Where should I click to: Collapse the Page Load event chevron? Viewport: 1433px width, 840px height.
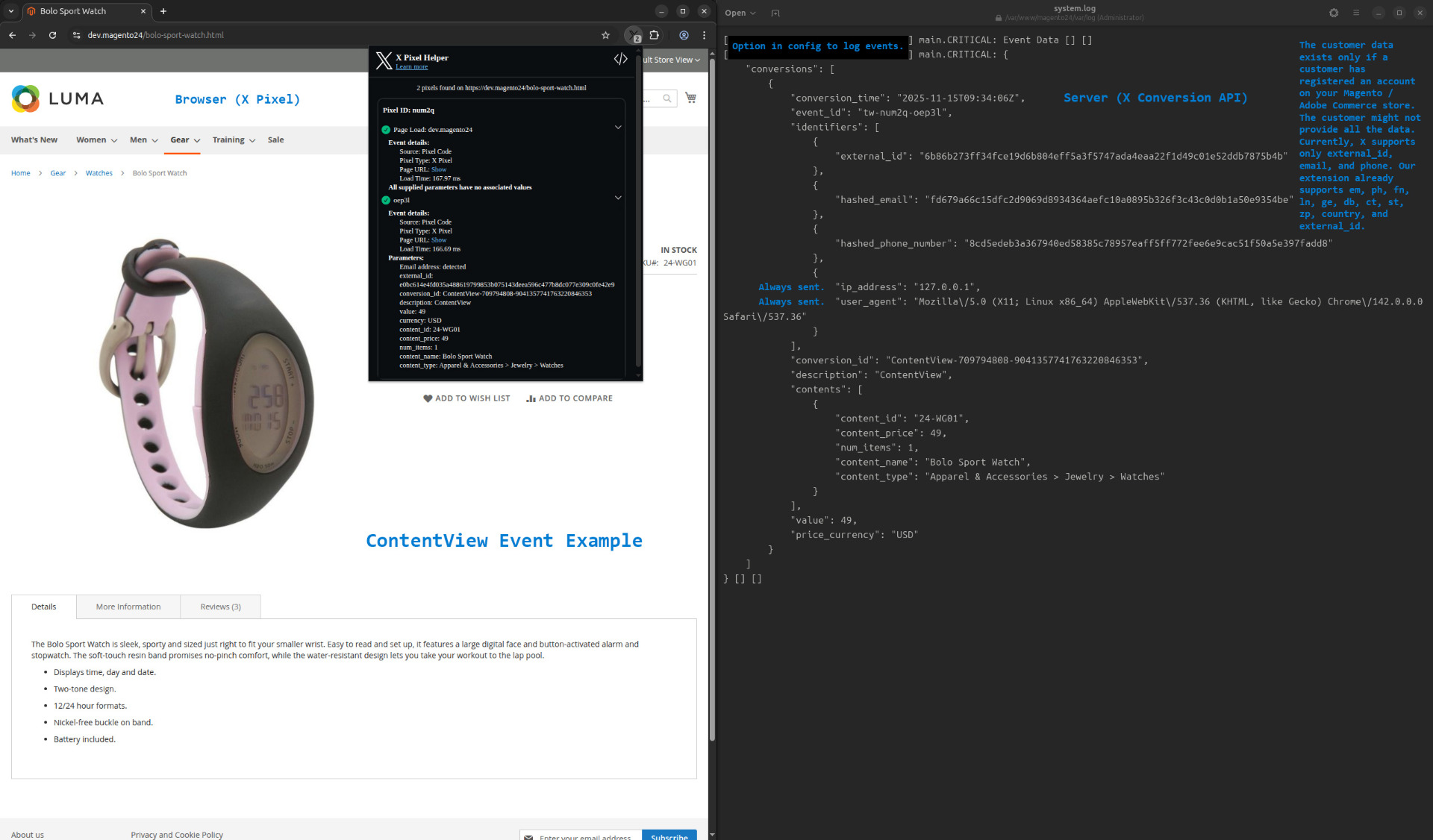pos(618,128)
